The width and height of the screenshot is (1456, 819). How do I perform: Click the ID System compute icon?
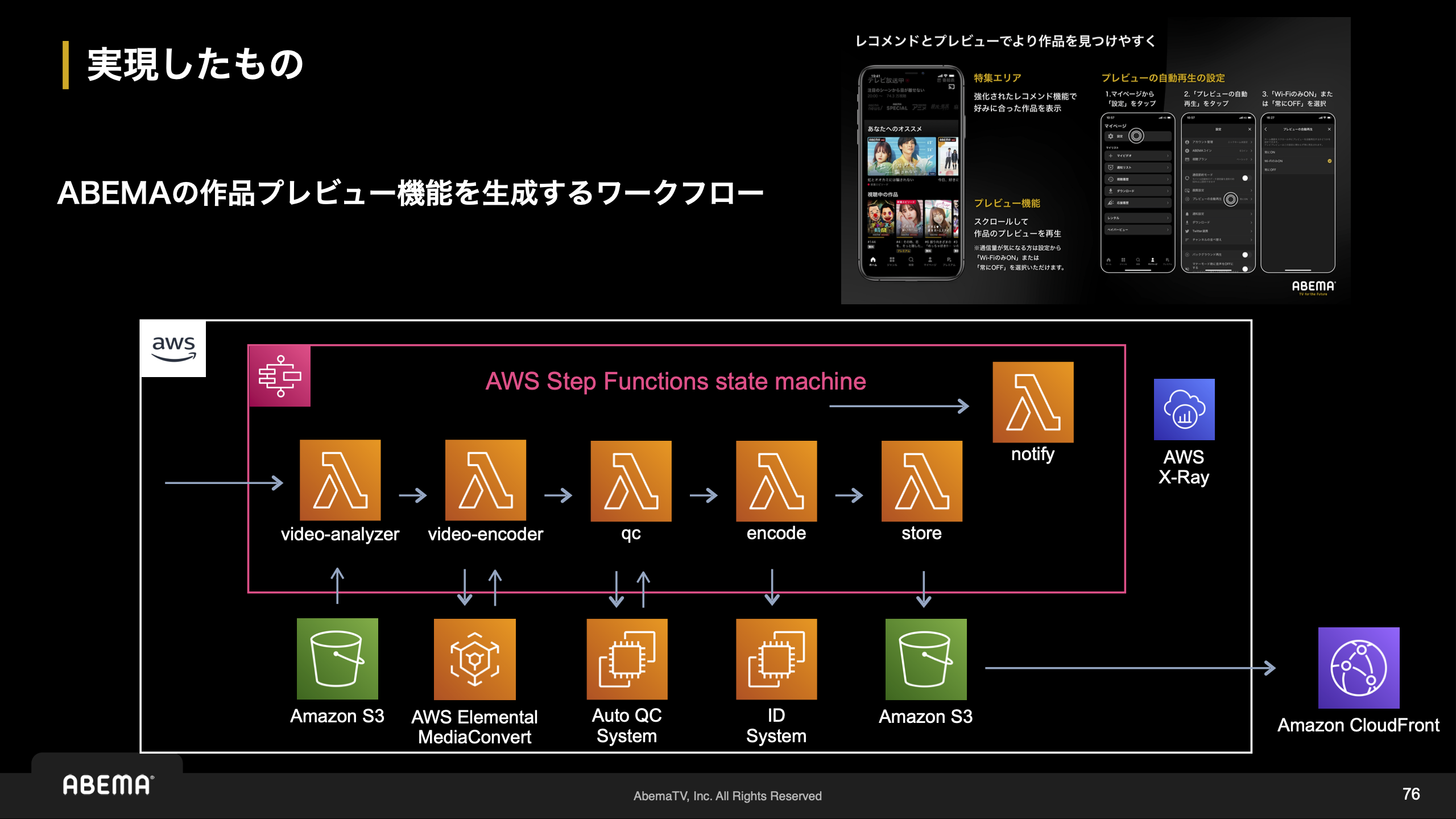(776, 659)
